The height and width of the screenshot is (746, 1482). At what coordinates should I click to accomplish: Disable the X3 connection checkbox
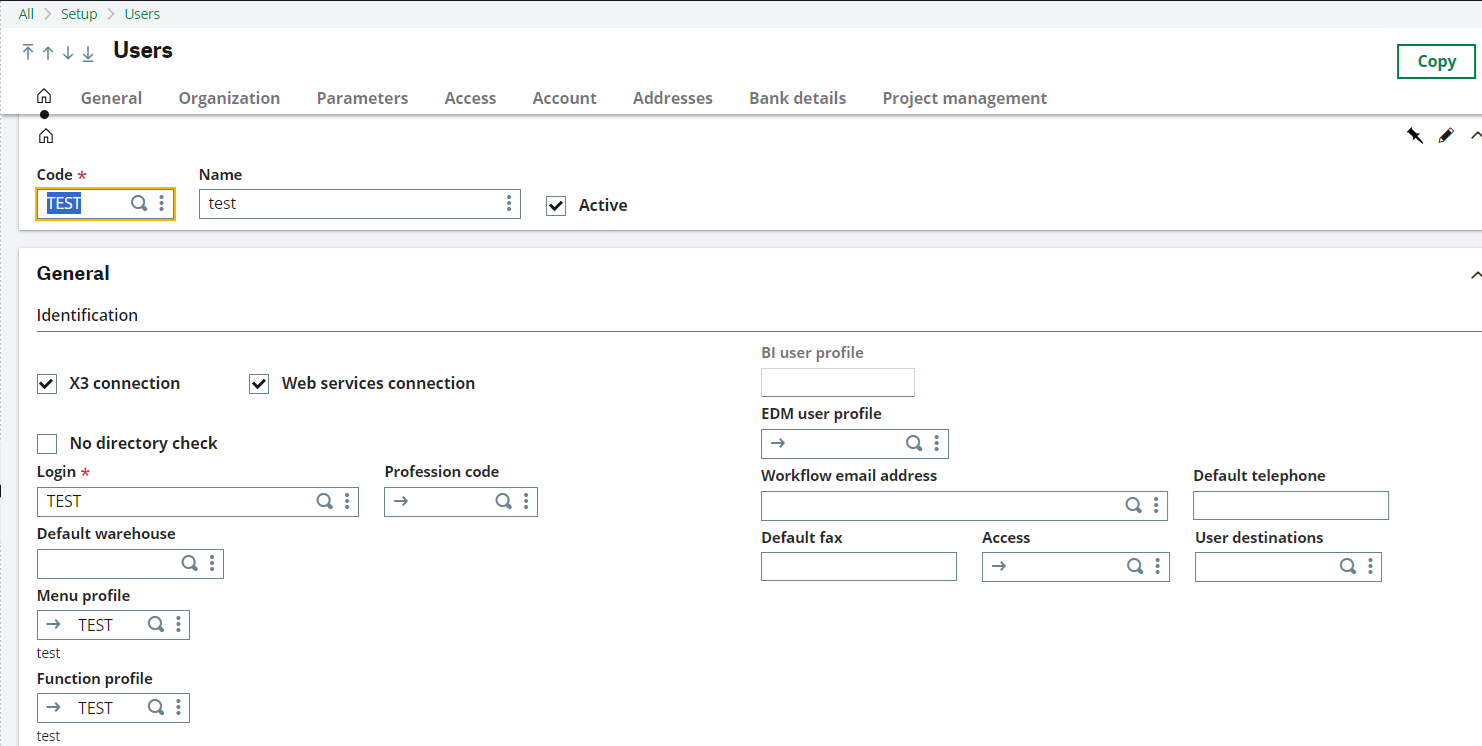pos(46,383)
